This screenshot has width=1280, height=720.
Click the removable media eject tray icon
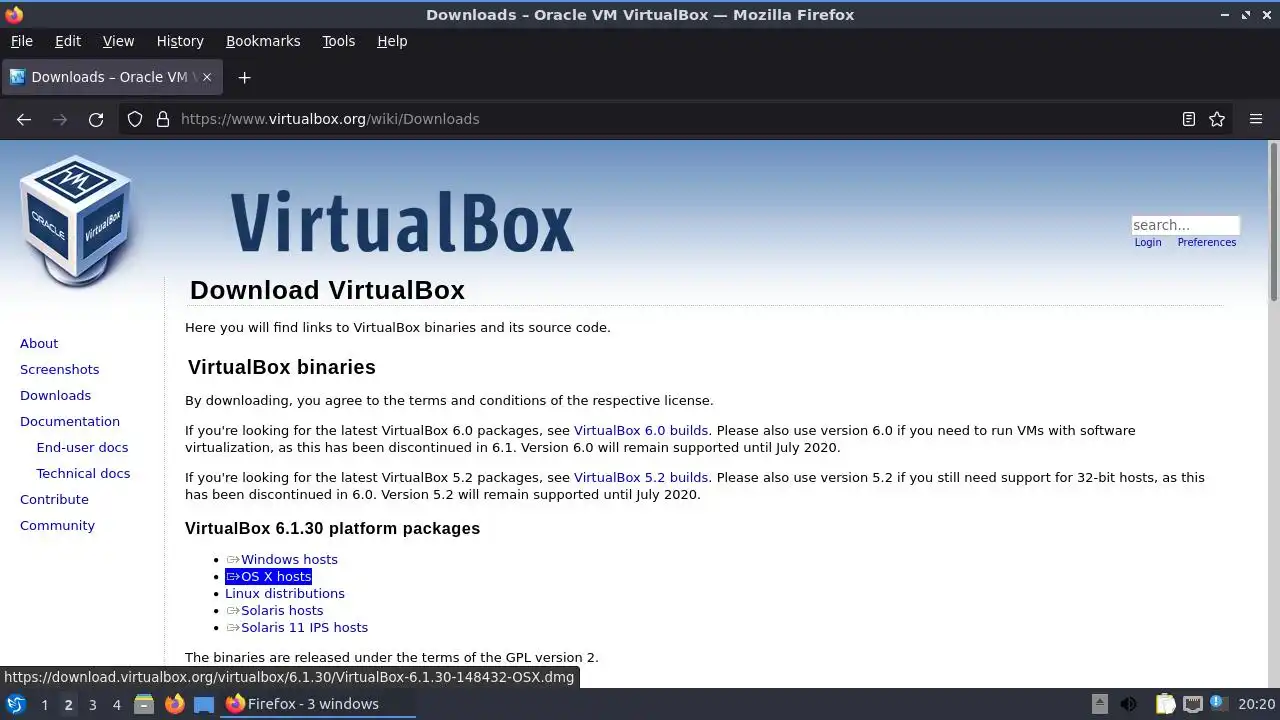(1100, 704)
